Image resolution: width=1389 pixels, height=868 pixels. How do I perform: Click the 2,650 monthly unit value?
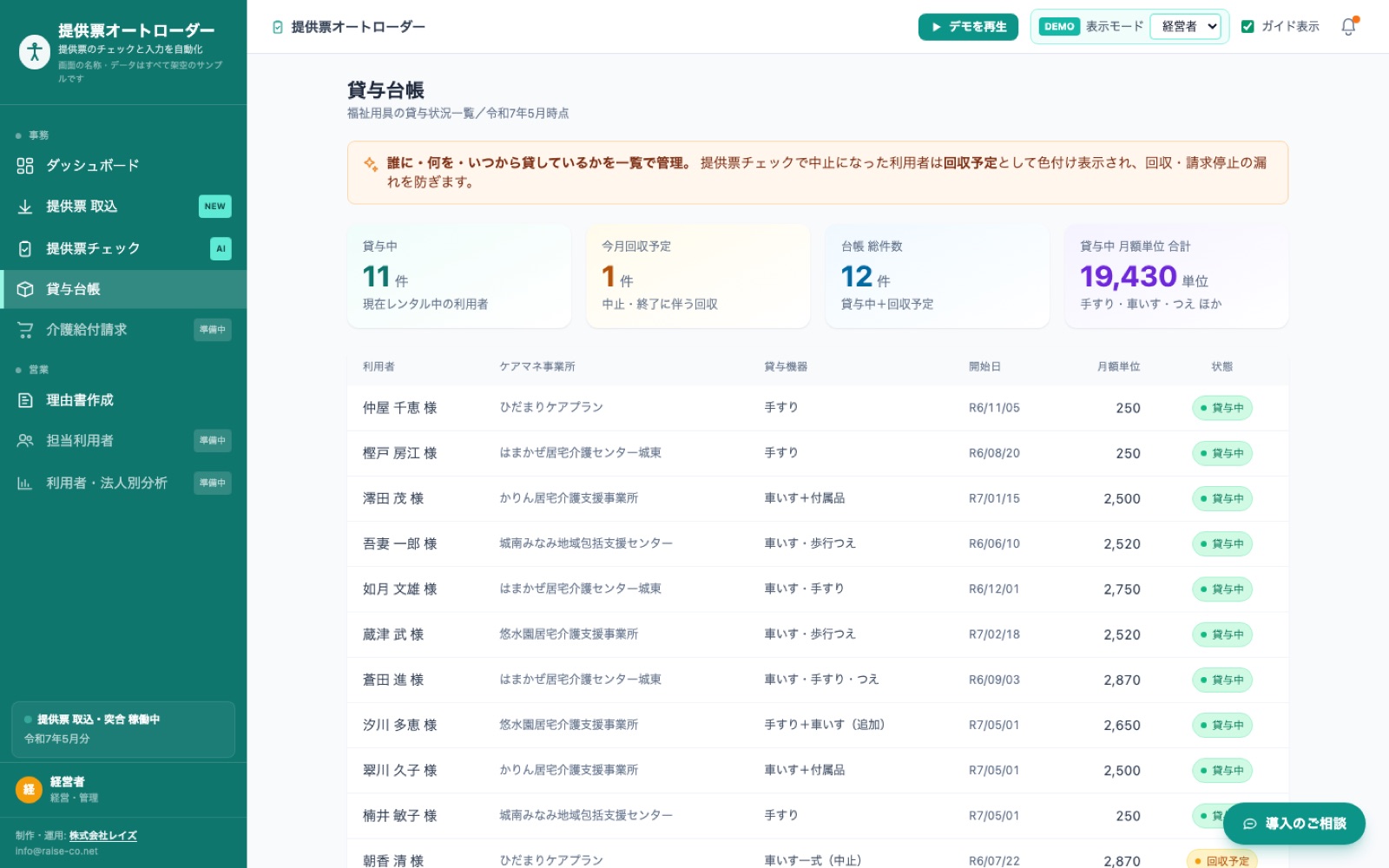click(x=1122, y=726)
